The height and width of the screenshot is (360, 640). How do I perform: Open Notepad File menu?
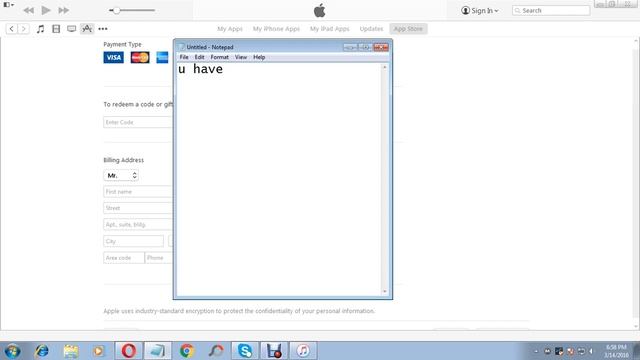click(x=184, y=57)
